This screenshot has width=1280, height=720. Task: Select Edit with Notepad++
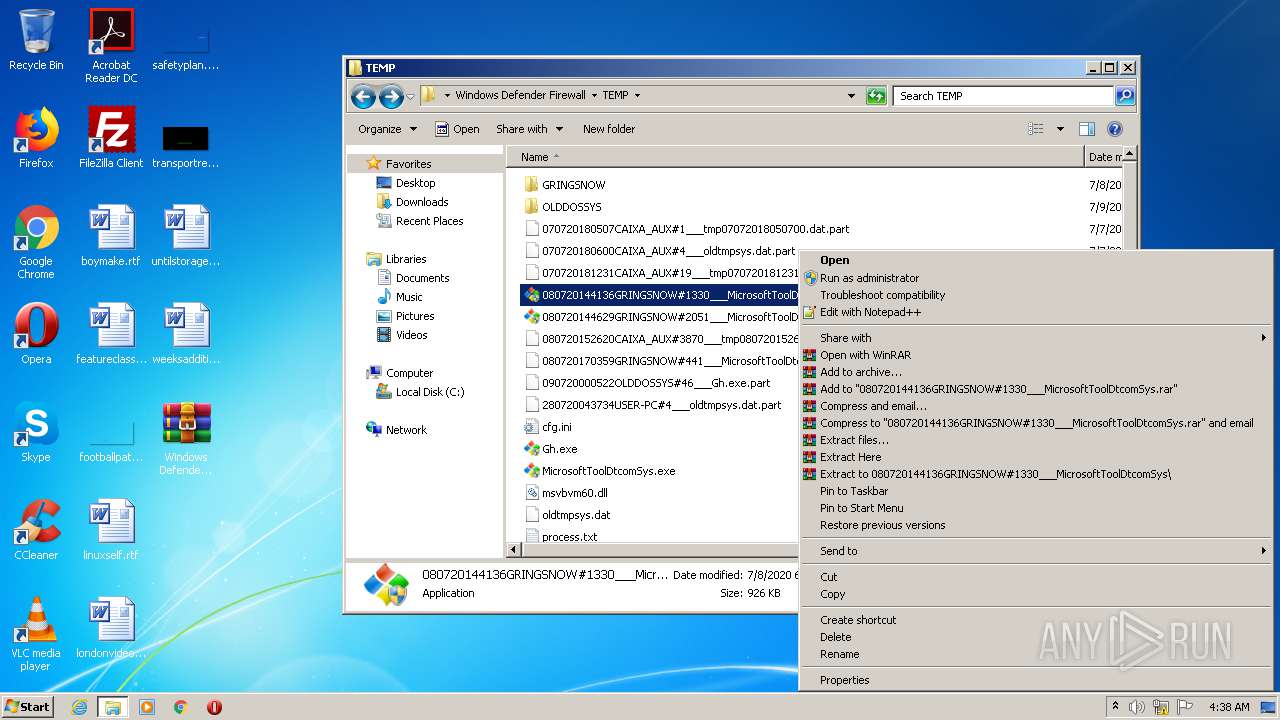tap(1036, 312)
